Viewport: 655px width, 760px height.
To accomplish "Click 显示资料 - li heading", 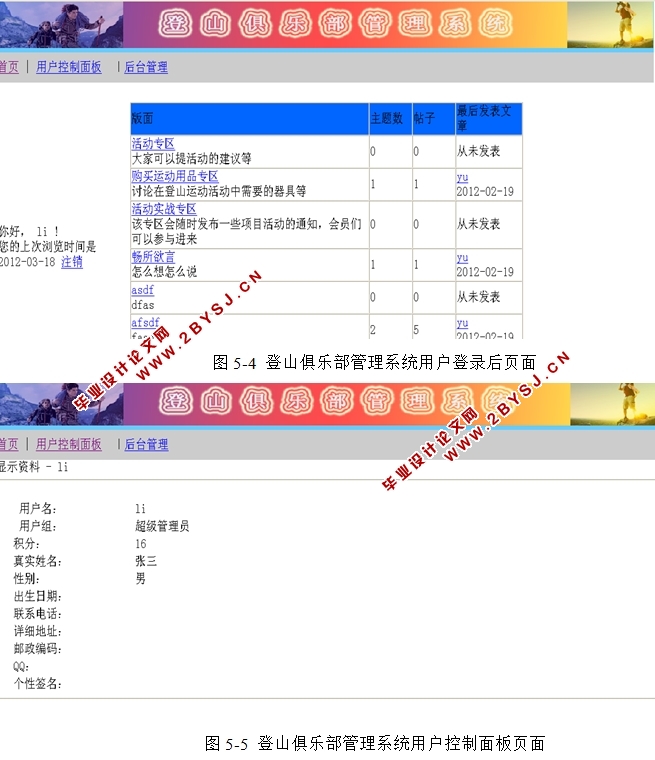I will (x=34, y=467).
